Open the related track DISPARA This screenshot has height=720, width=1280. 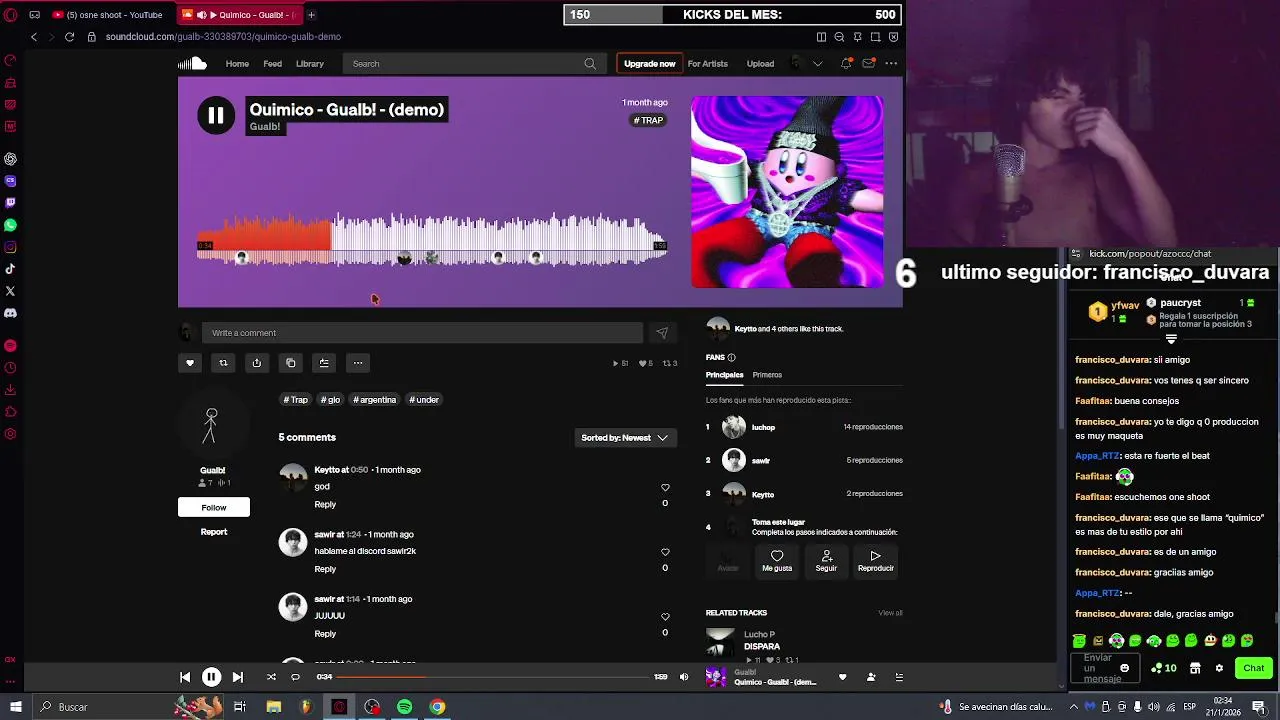762,646
